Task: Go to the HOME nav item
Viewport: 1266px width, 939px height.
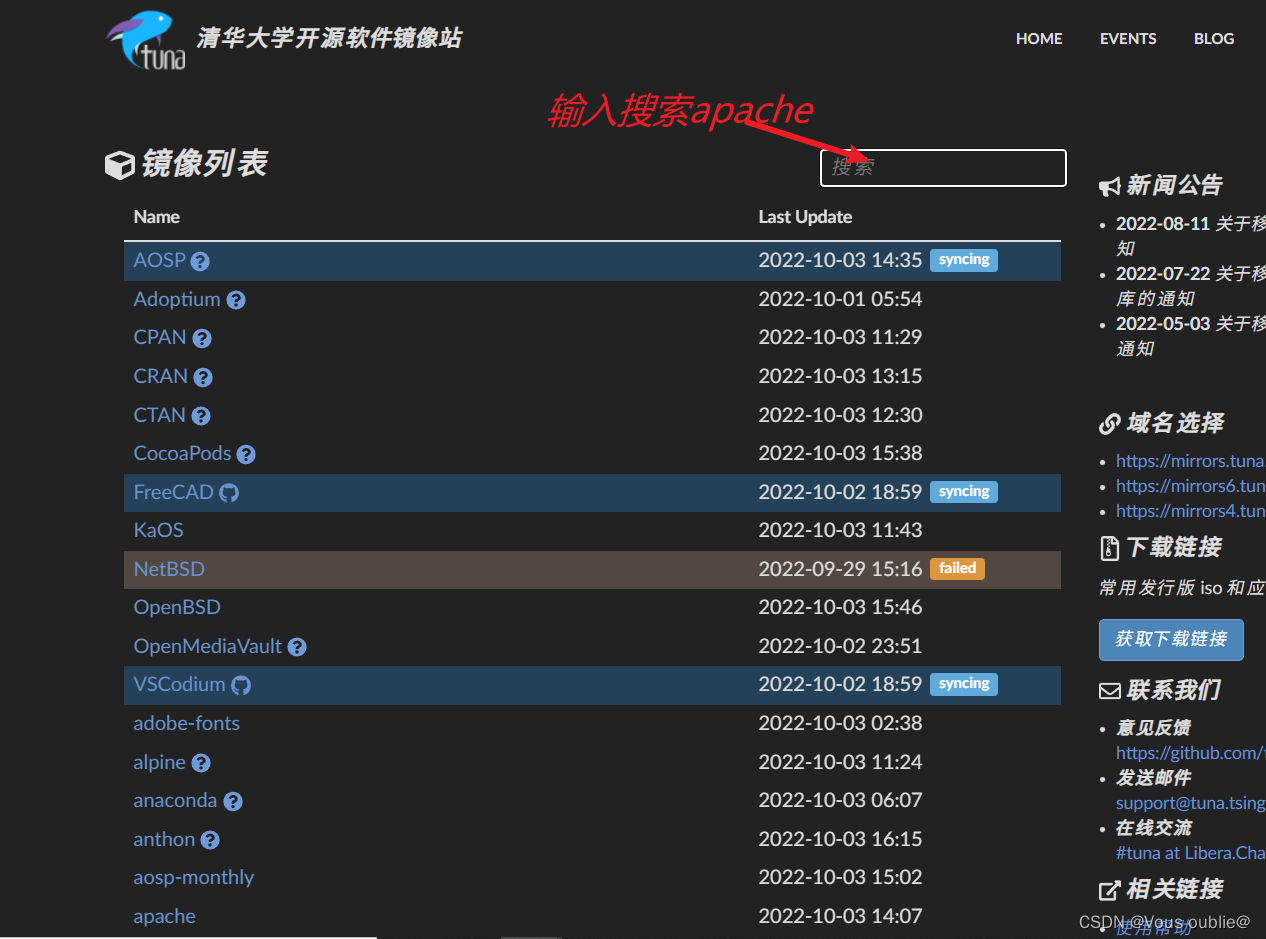Action: point(1039,39)
